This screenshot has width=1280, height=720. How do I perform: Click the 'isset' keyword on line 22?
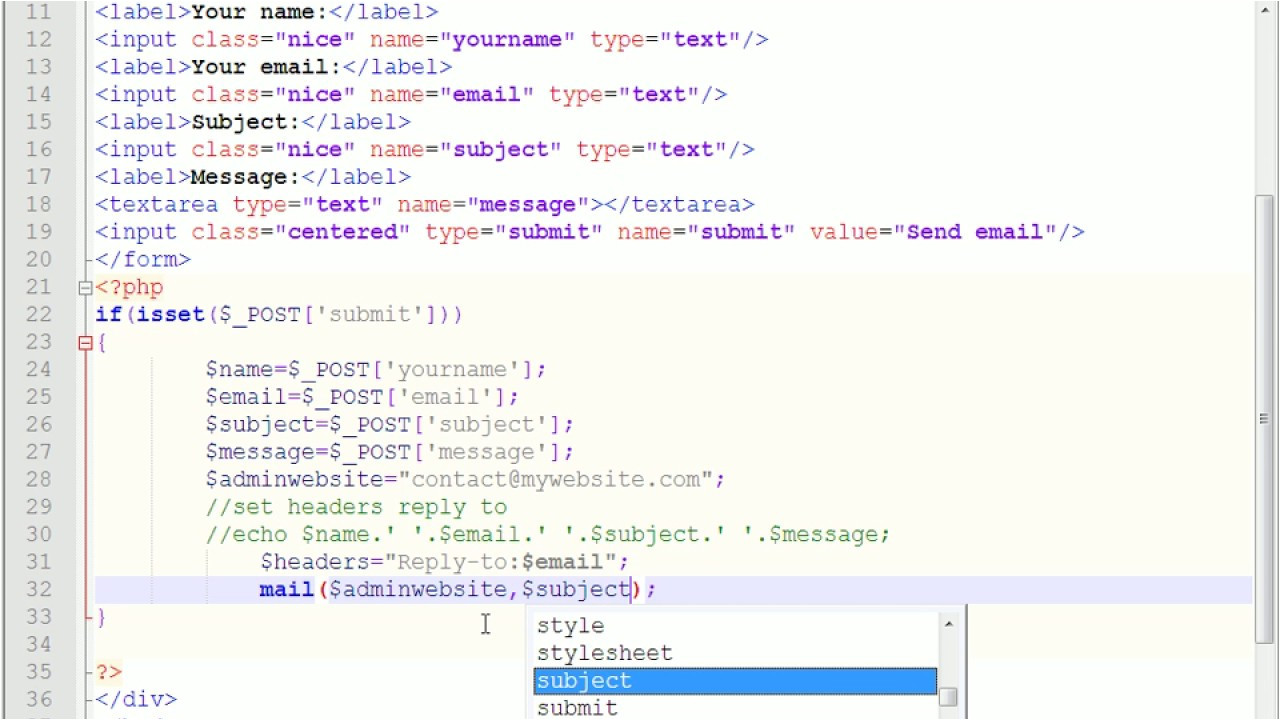click(171, 314)
